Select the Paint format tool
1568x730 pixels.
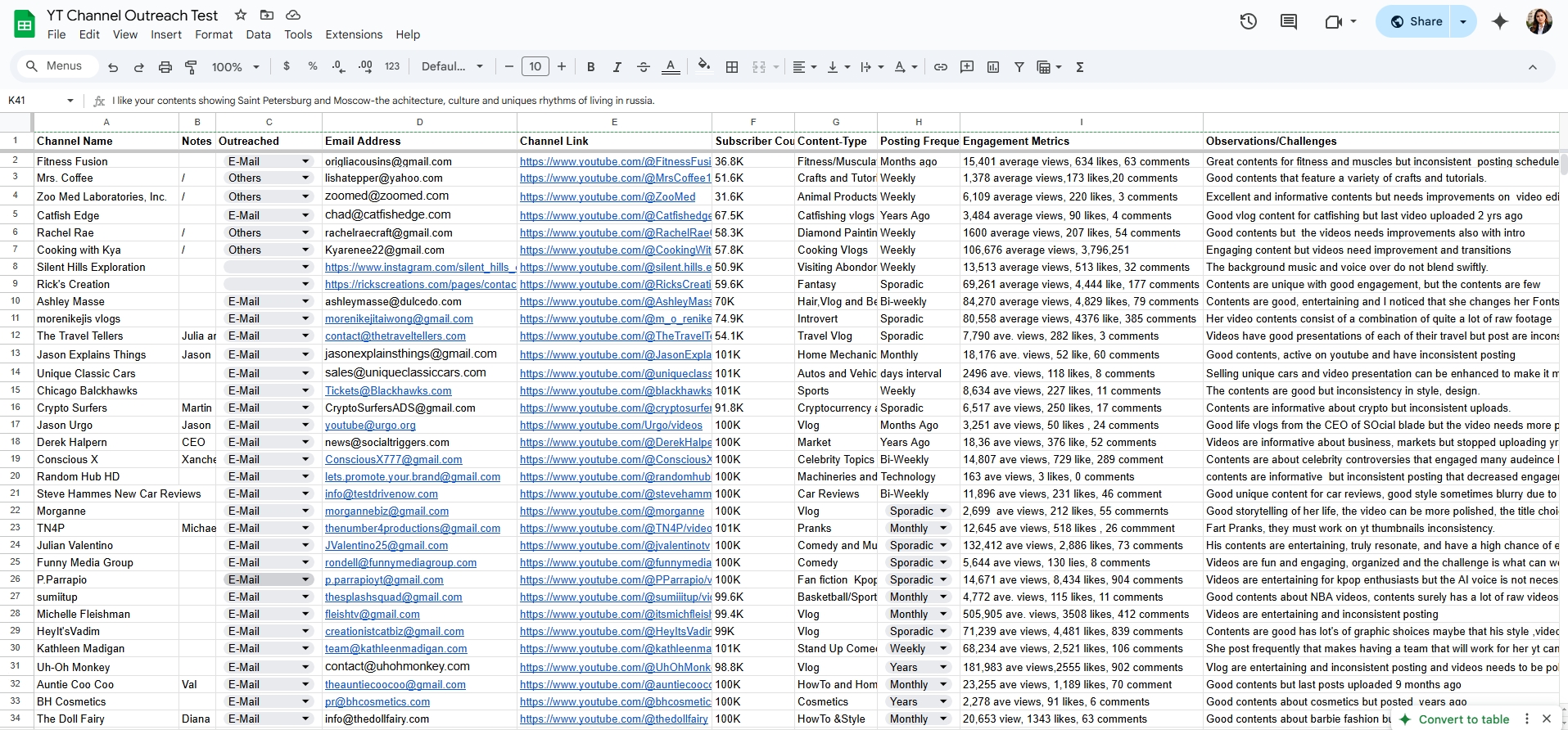pos(191,67)
